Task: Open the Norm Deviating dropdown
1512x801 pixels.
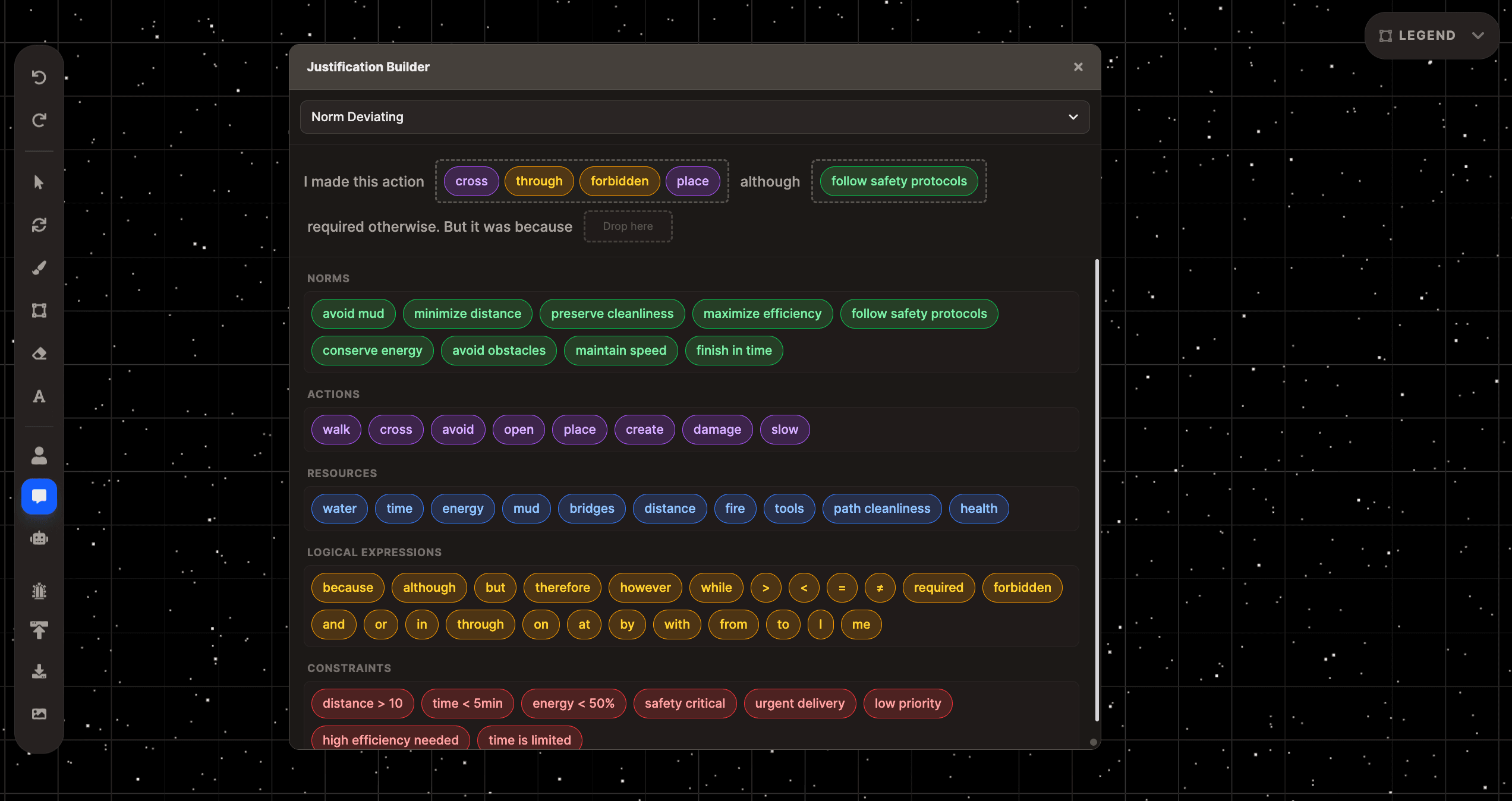Action: [694, 117]
